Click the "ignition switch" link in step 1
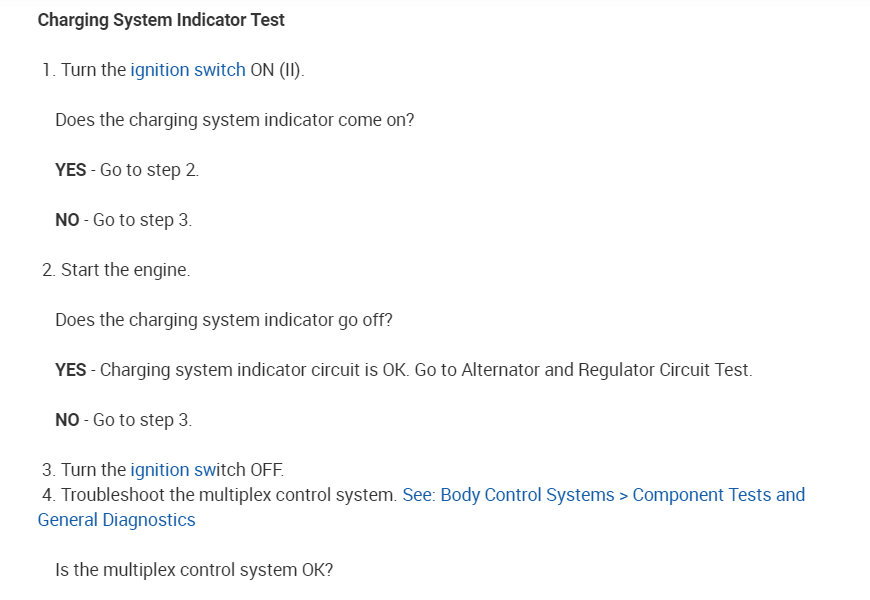Viewport: 870px width, 600px height. [x=188, y=70]
